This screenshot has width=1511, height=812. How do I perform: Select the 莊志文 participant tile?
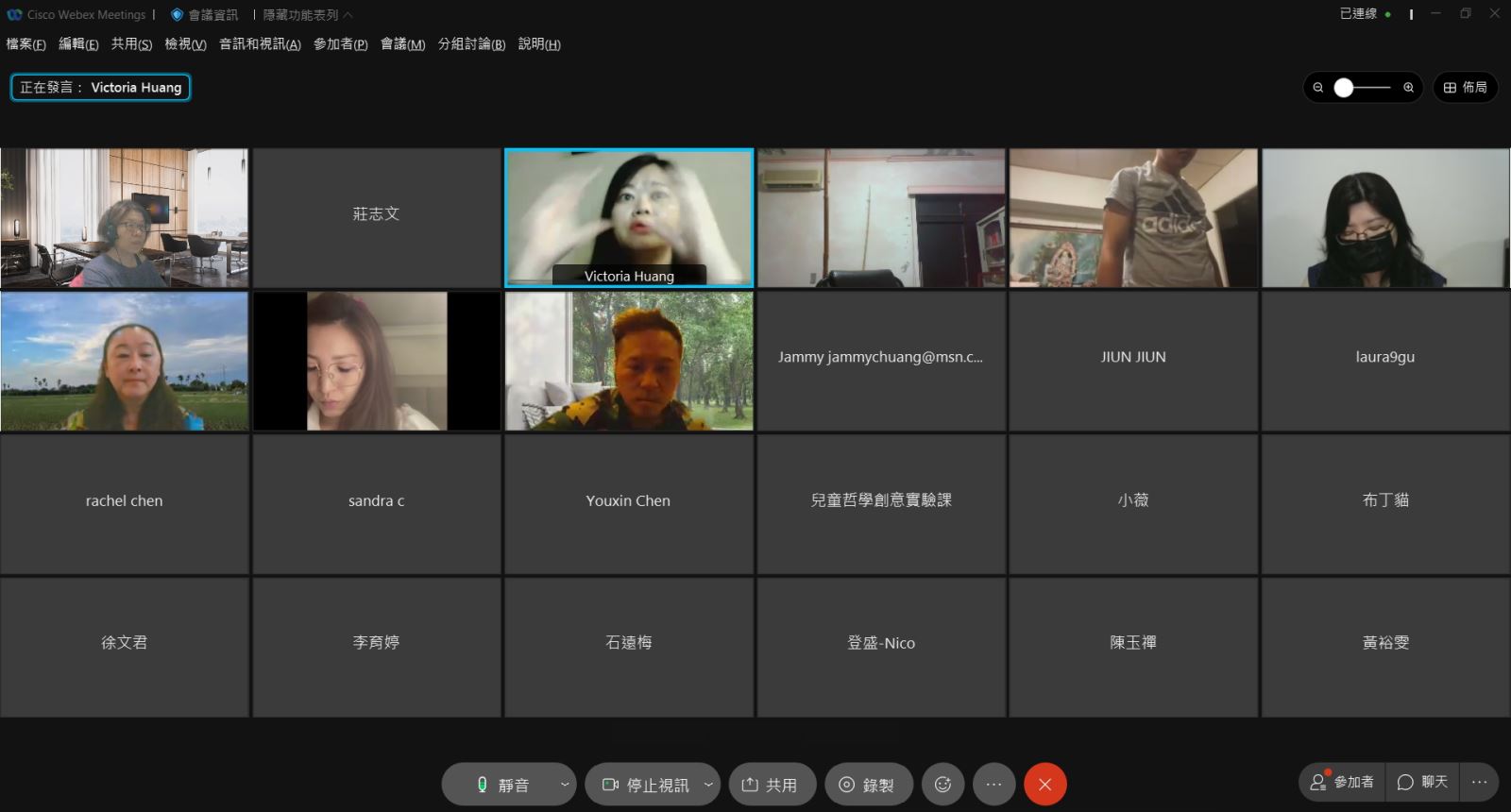pyautogui.click(x=376, y=217)
